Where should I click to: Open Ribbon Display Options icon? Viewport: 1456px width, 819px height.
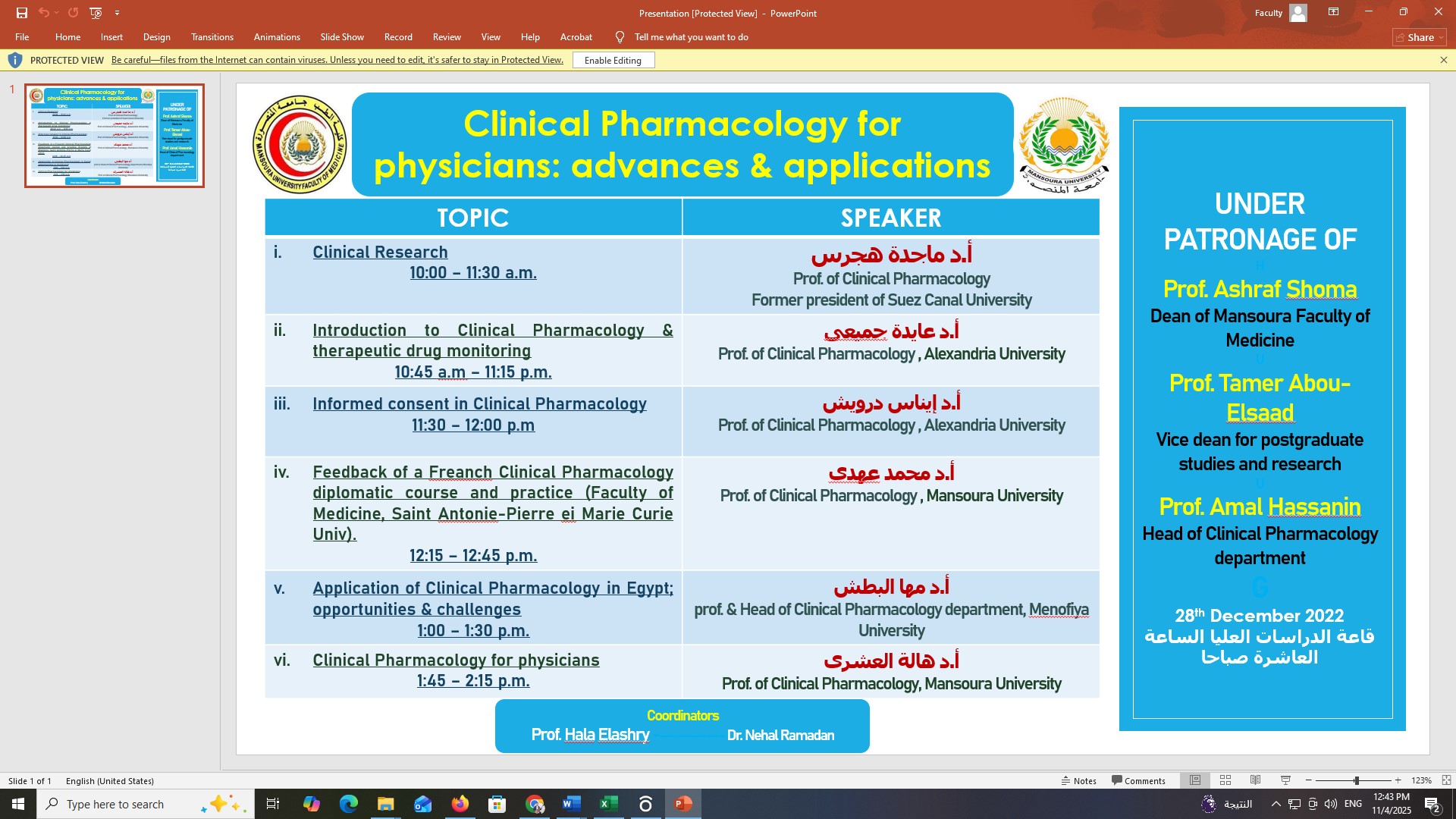tap(1333, 12)
